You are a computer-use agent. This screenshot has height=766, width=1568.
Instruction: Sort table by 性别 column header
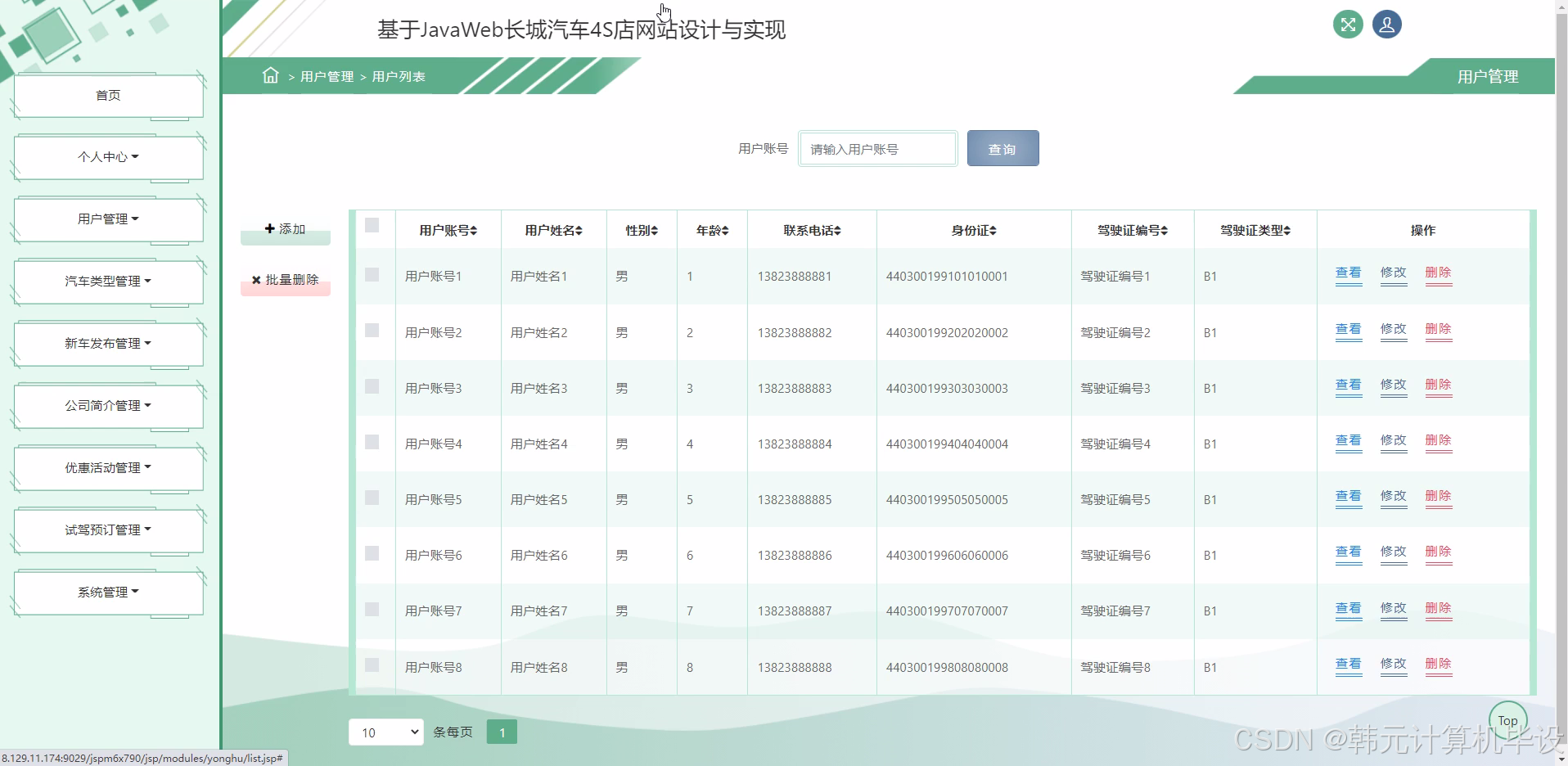(642, 231)
